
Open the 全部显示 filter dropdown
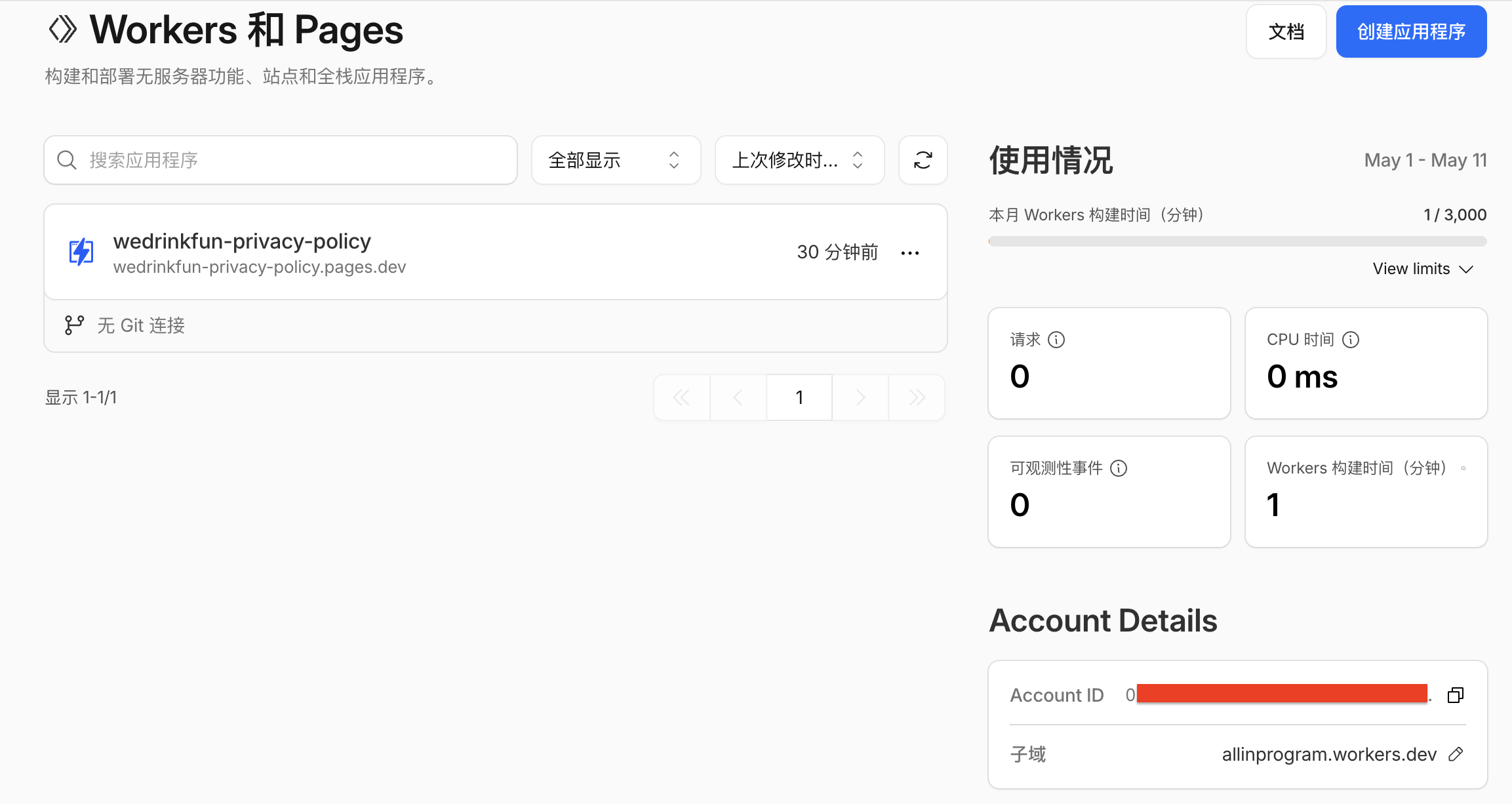click(616, 160)
